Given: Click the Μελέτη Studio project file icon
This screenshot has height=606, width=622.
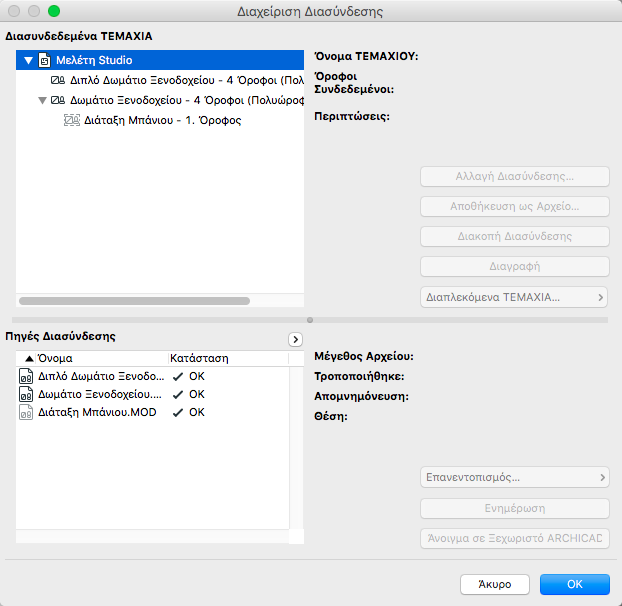Looking at the screenshot, I should point(44,60).
